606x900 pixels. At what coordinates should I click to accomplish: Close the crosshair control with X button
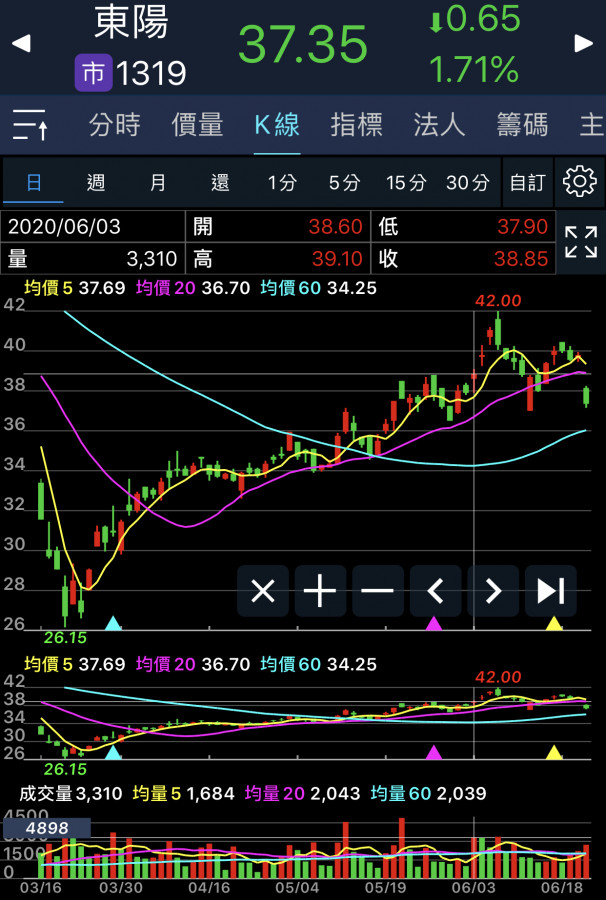click(262, 591)
